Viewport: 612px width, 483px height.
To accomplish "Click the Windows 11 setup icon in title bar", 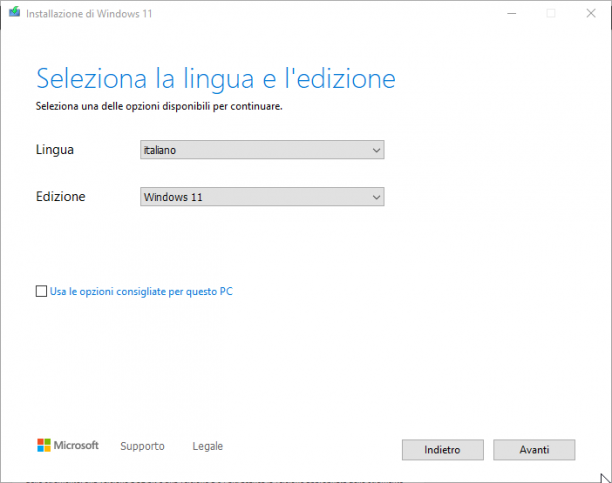I will 14,12.
